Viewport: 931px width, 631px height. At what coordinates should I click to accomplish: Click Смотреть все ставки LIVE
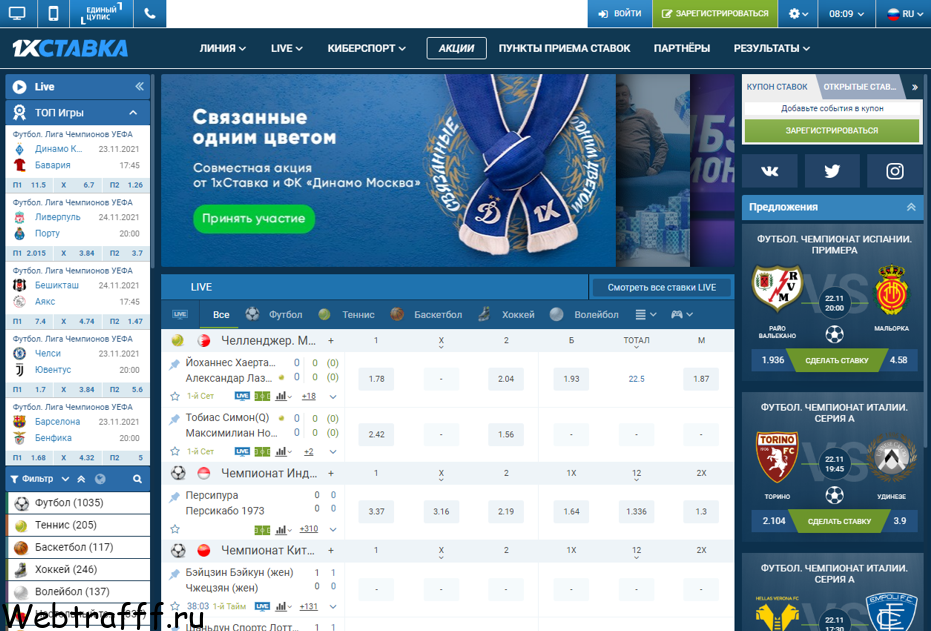pyautogui.click(x=661, y=287)
